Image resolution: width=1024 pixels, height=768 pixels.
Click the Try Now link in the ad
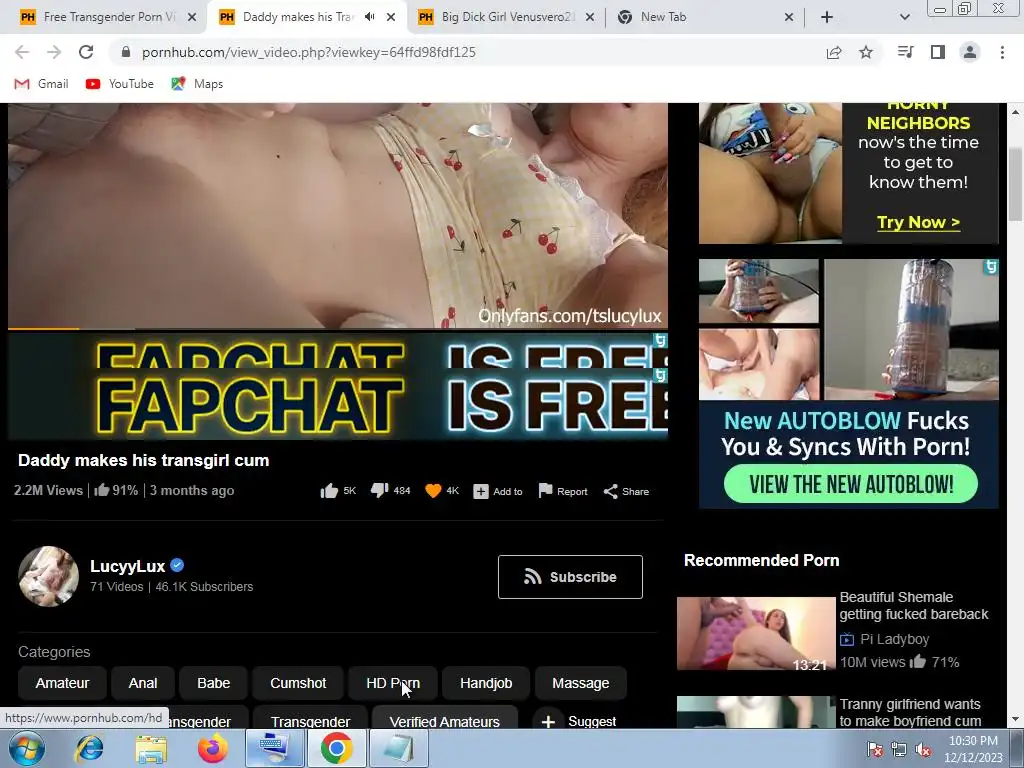pos(918,222)
